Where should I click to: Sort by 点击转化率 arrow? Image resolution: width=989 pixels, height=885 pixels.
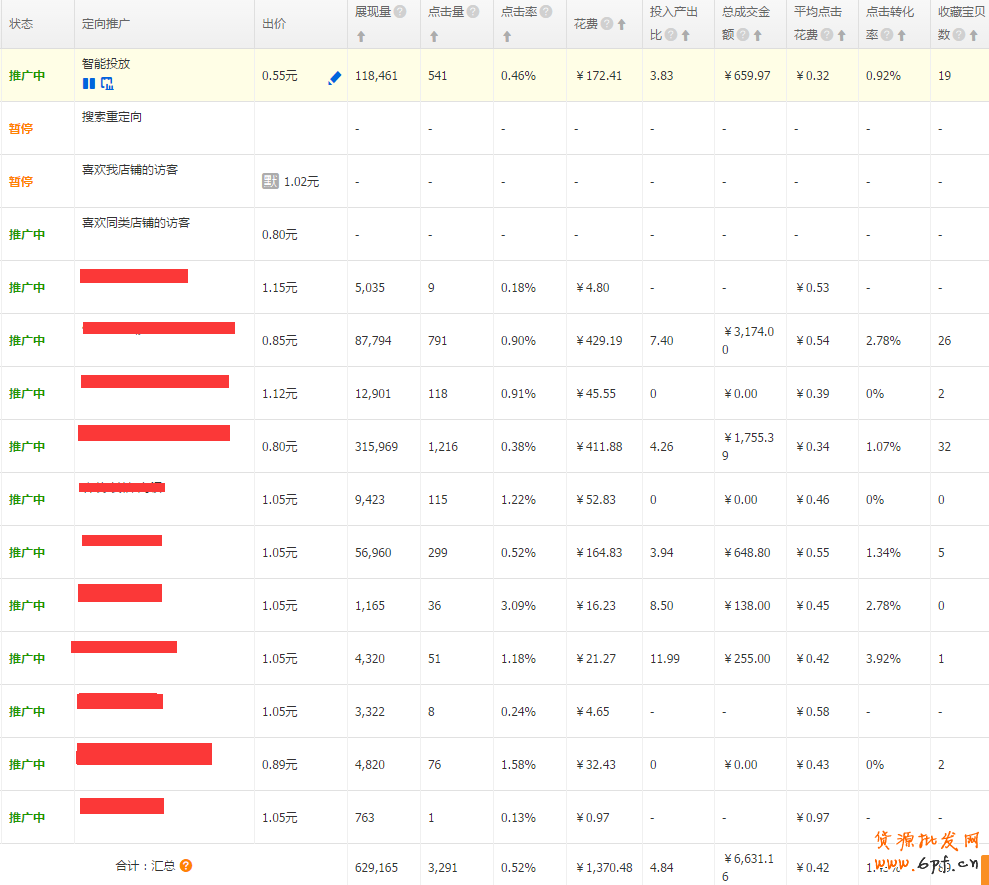pyautogui.click(x=902, y=36)
